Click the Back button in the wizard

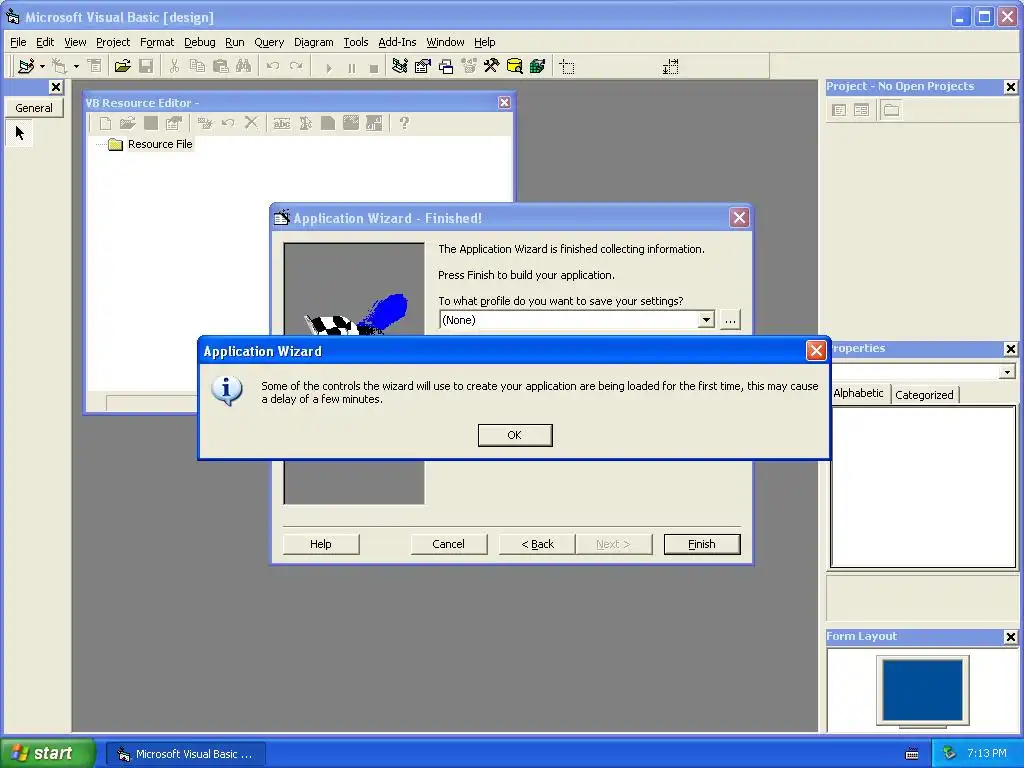(537, 544)
